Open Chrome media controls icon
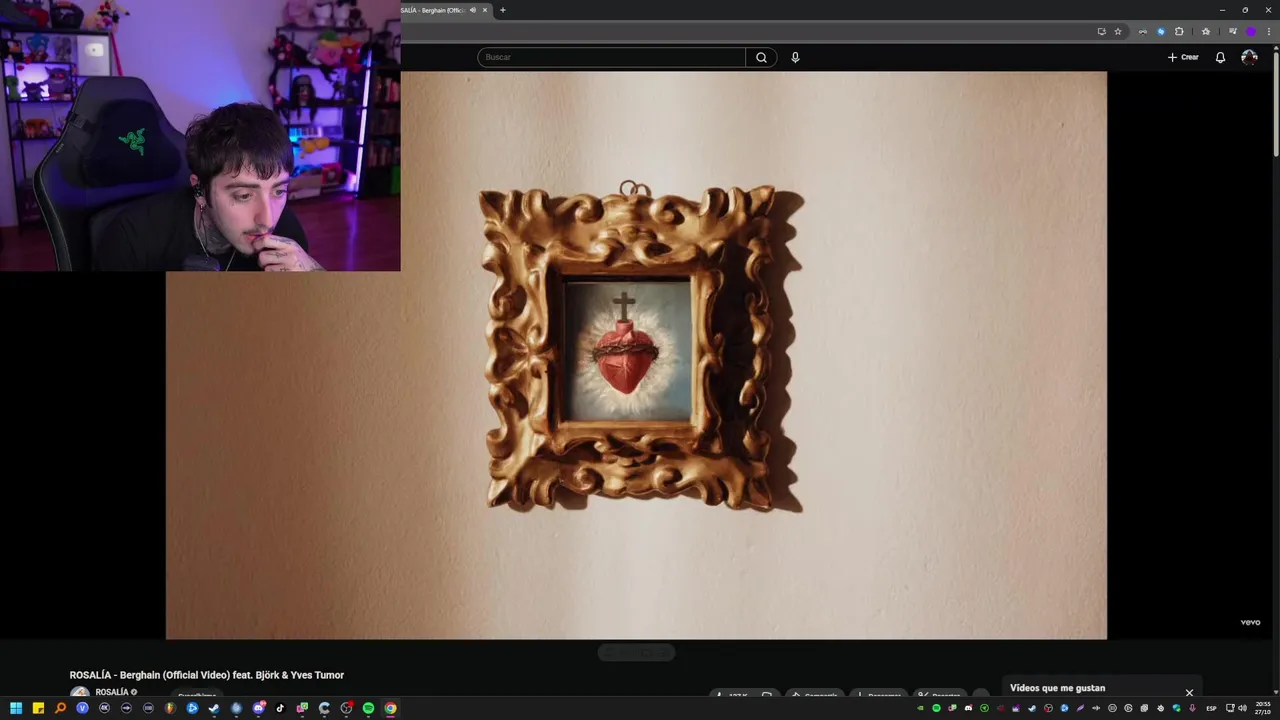Viewport: 1280px width, 720px height. click(x=1232, y=31)
